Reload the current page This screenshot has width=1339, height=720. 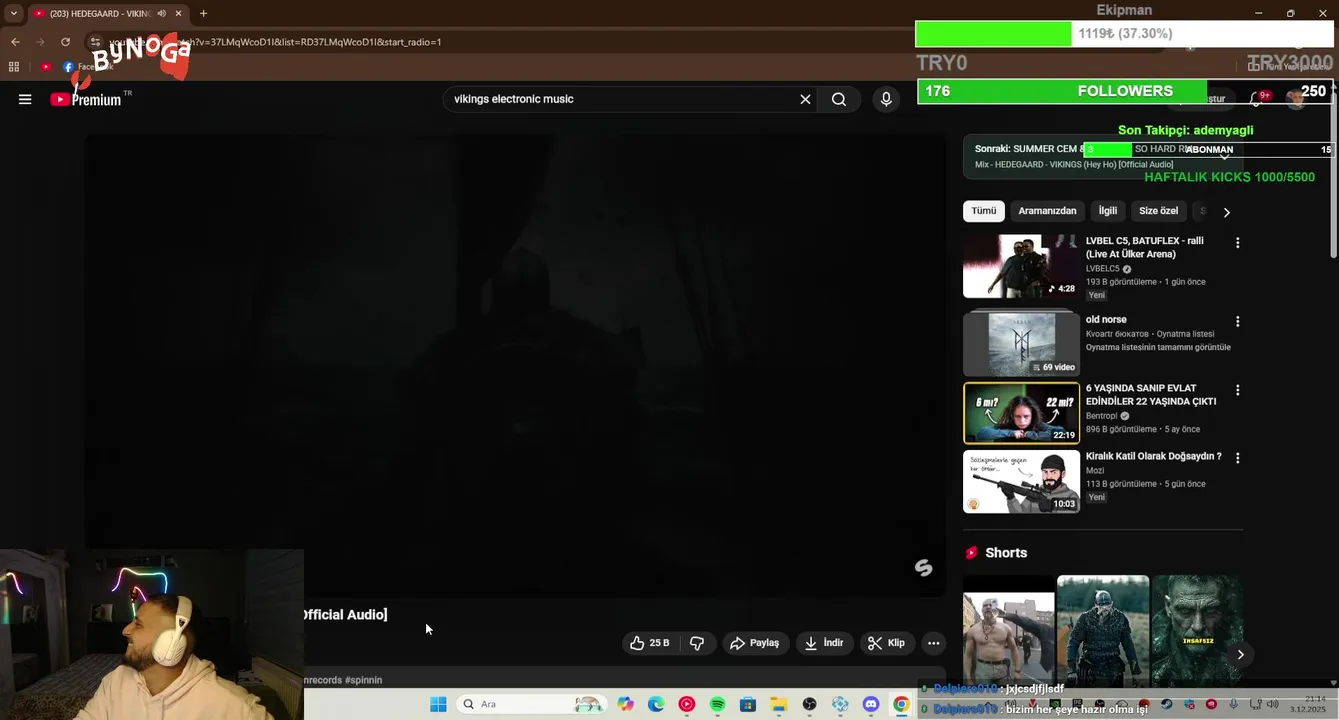pyautogui.click(x=66, y=42)
